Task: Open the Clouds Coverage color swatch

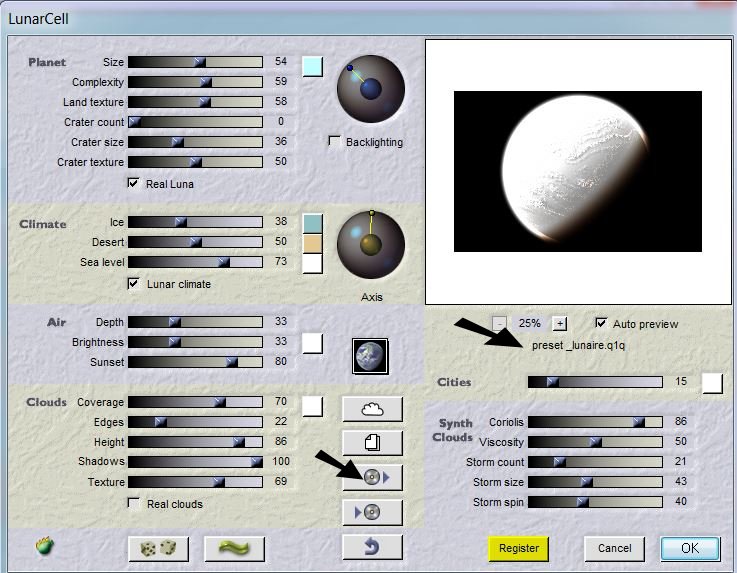Action: tap(313, 406)
